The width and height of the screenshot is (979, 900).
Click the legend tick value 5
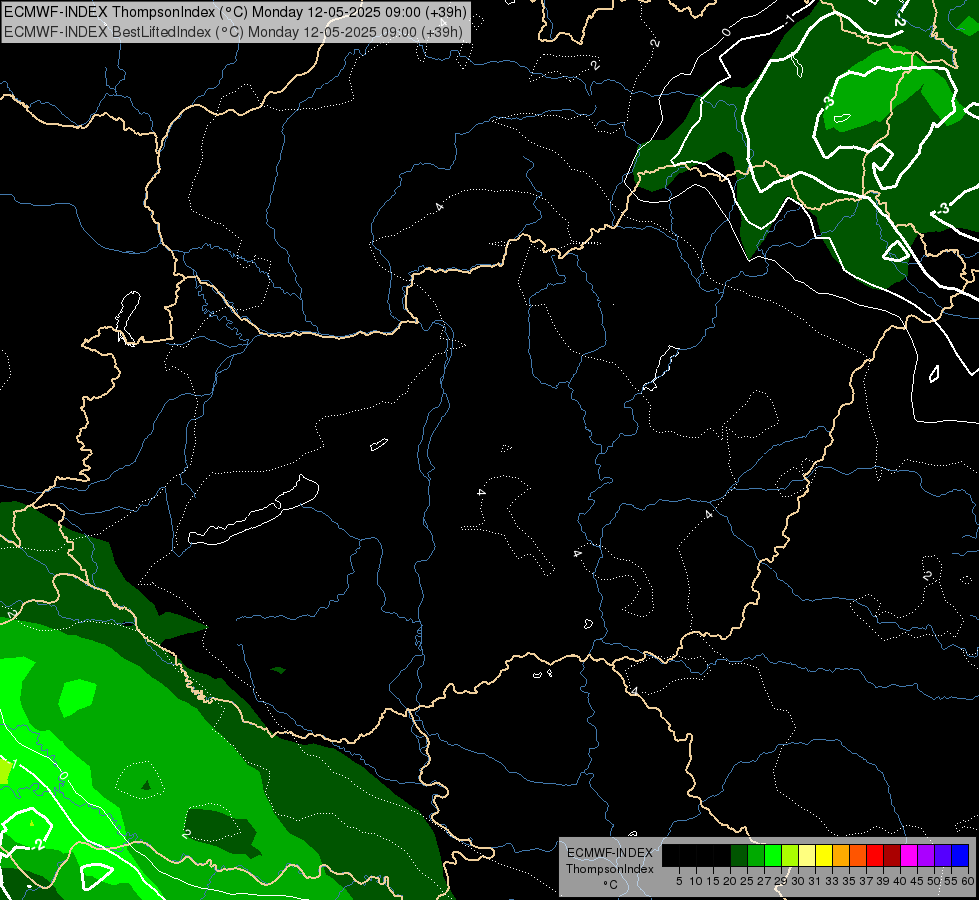coord(679,881)
